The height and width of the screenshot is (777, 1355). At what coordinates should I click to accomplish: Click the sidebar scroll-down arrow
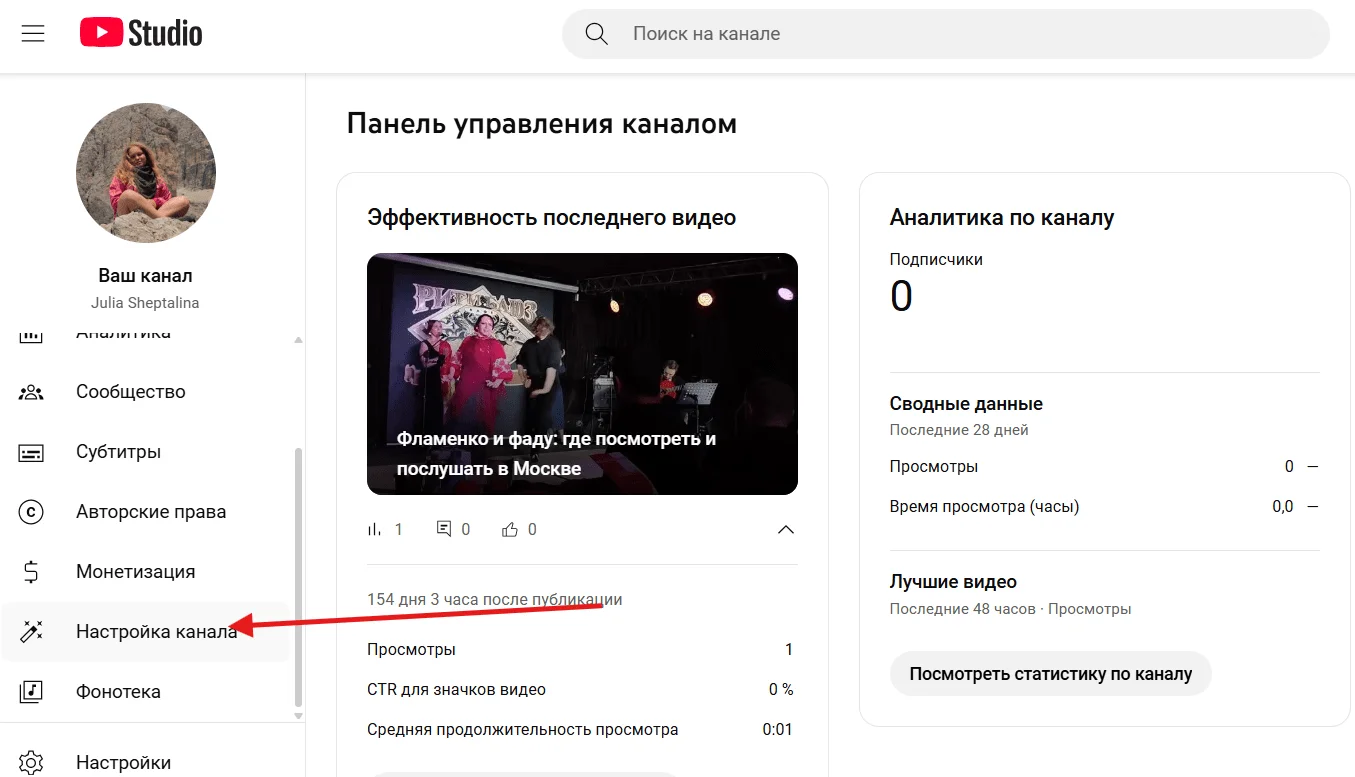click(298, 715)
